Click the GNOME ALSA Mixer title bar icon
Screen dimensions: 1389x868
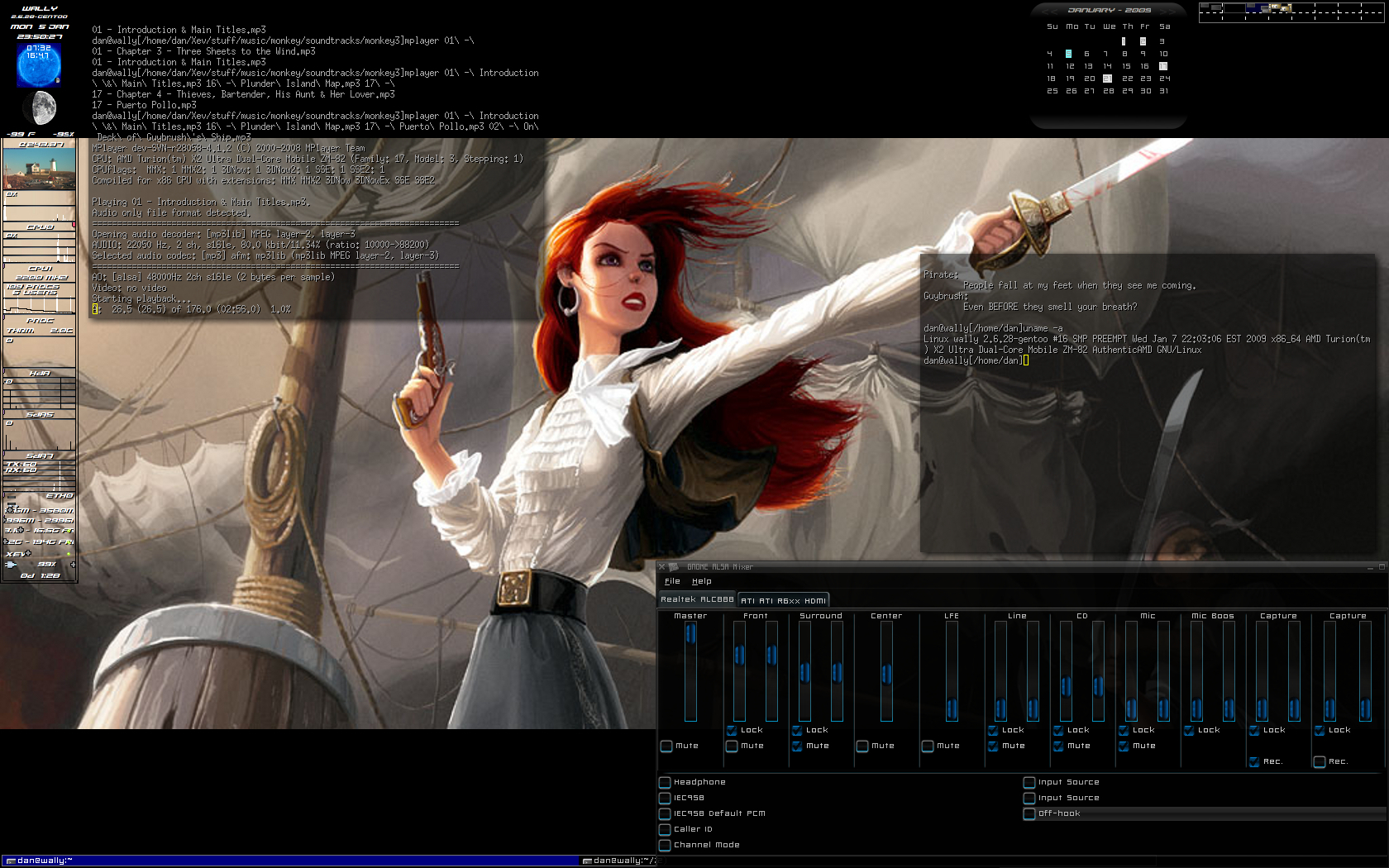(x=674, y=567)
